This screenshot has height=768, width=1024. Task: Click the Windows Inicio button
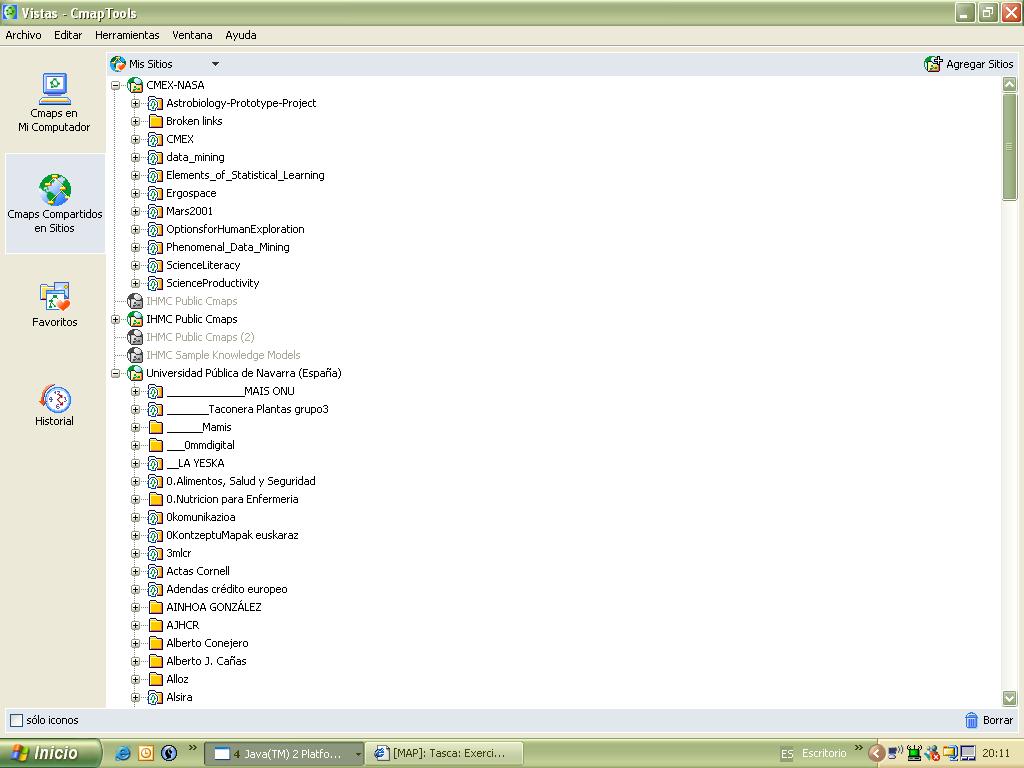point(50,753)
